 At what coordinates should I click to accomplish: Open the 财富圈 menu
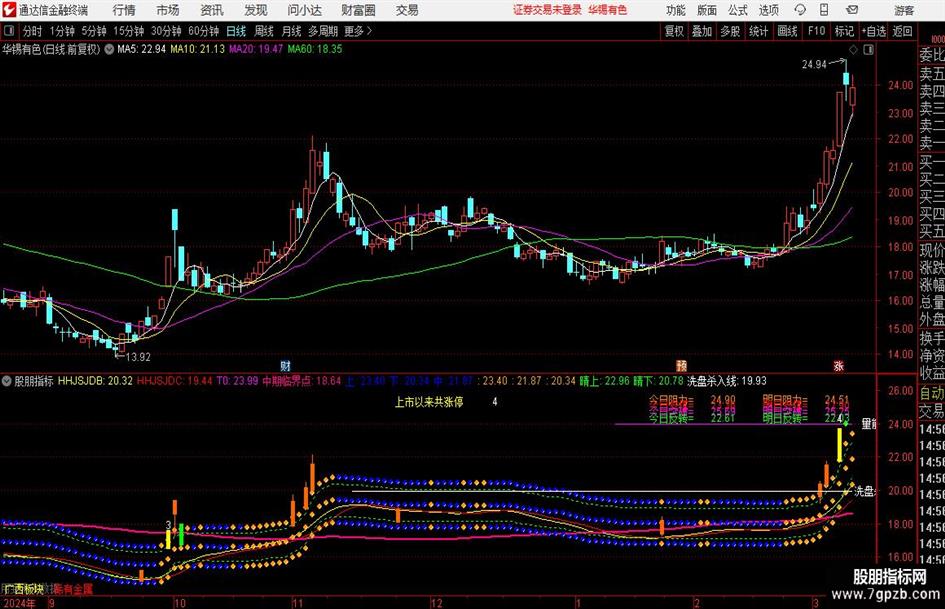point(358,10)
